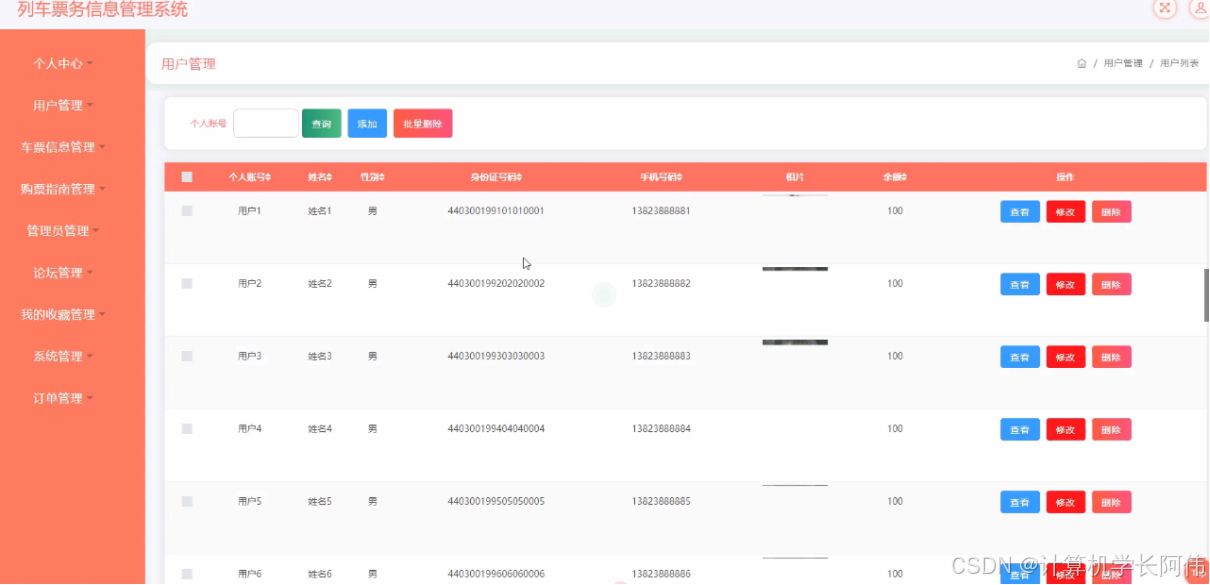Click the home icon in breadcrumb
This screenshot has height=585, width=1210.
[1082, 63]
